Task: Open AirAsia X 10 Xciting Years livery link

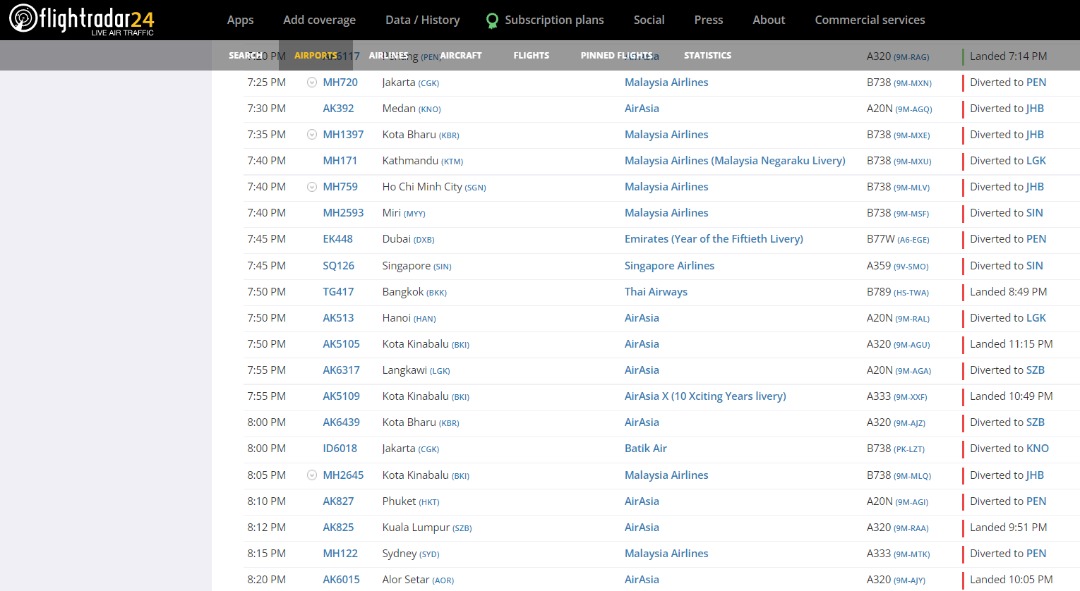Action: point(705,396)
